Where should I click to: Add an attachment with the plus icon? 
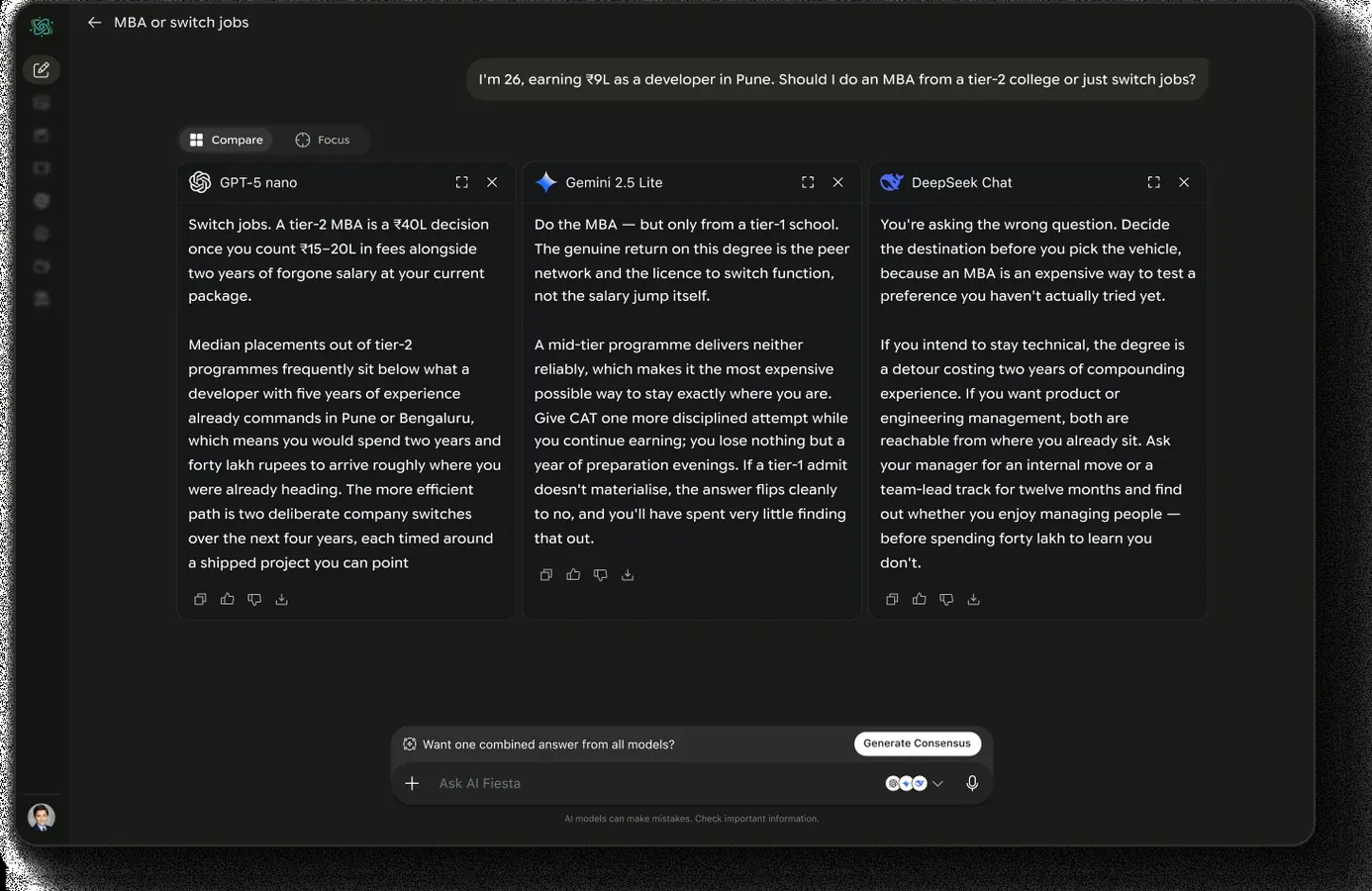coord(413,783)
